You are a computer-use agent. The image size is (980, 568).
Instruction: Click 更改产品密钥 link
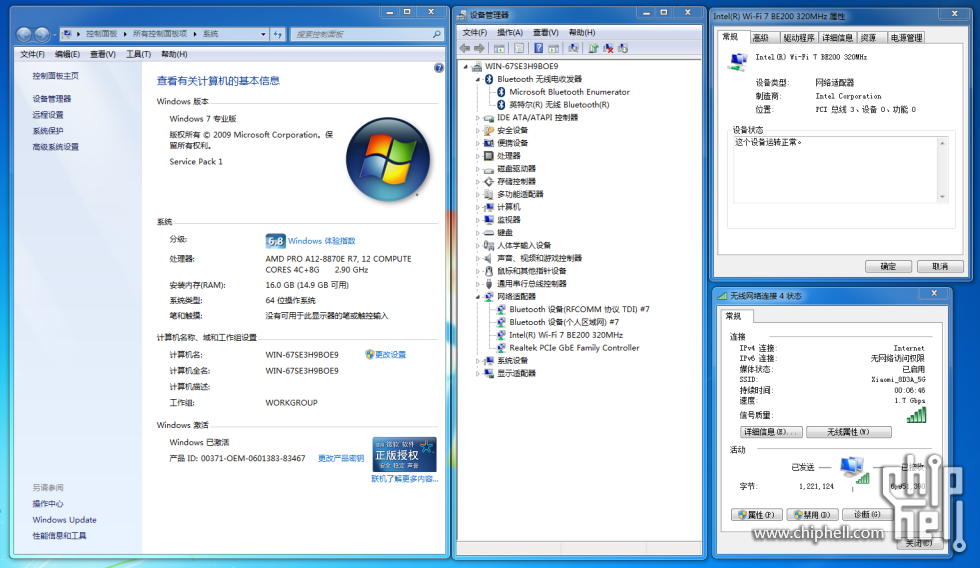tap(341, 458)
